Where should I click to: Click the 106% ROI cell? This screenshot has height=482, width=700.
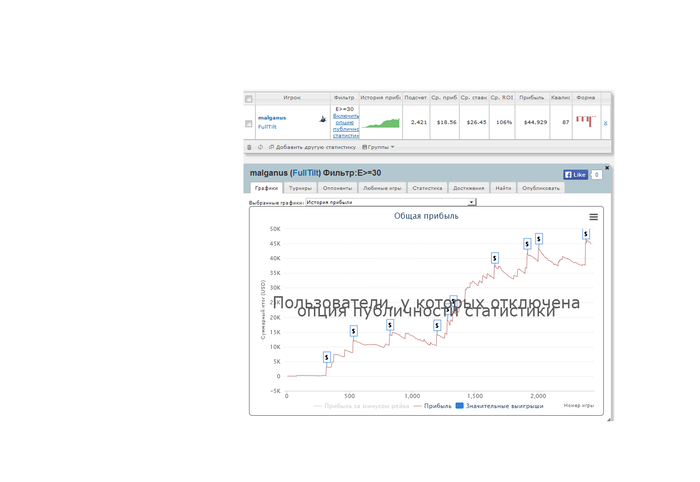(x=504, y=122)
